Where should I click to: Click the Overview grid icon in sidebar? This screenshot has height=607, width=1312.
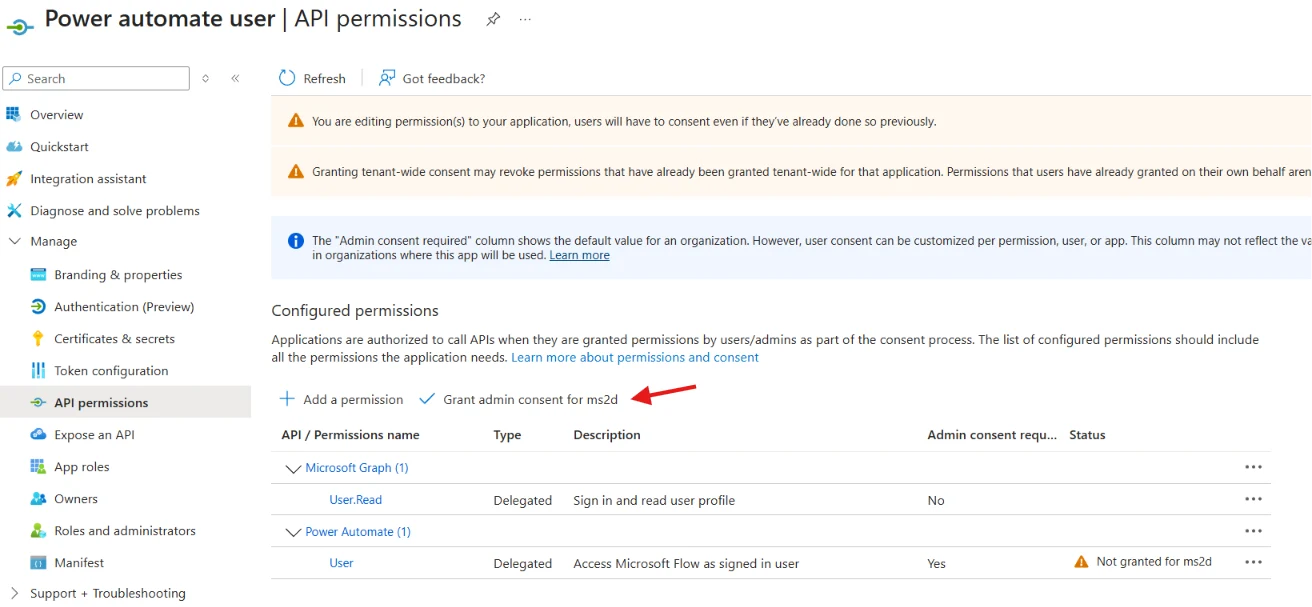click(14, 114)
